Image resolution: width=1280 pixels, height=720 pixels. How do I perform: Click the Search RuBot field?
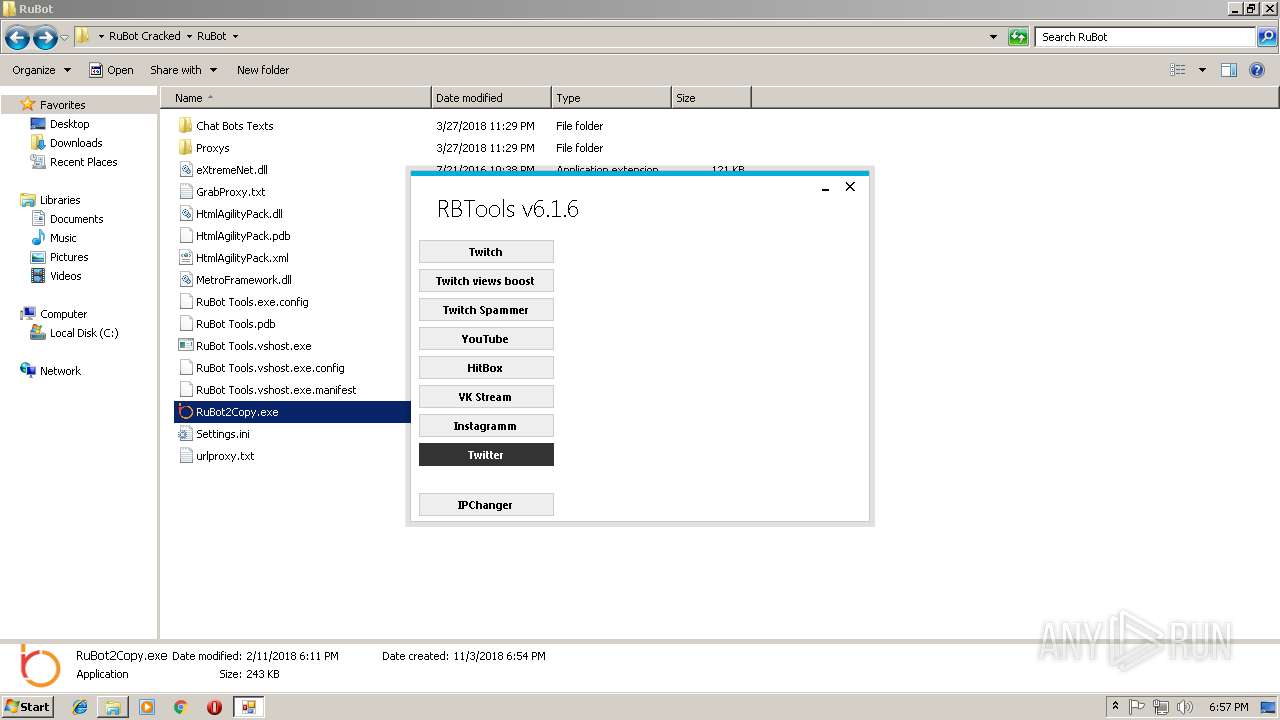point(1145,37)
